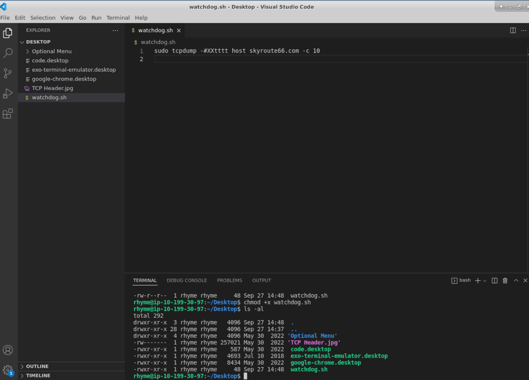Viewport: 529px width, 380px height.
Task: Open the File menu
Action: 5,18
